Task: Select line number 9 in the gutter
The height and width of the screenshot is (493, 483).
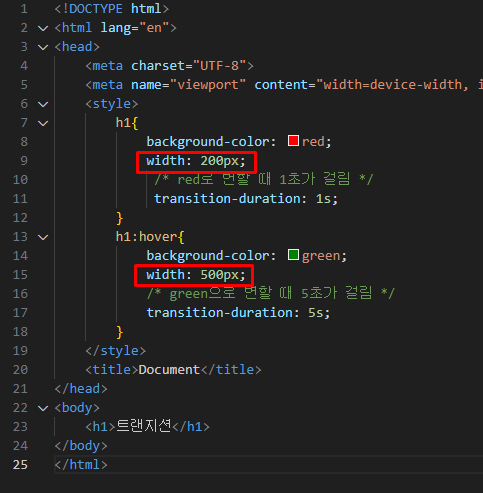Action: [x=24, y=161]
